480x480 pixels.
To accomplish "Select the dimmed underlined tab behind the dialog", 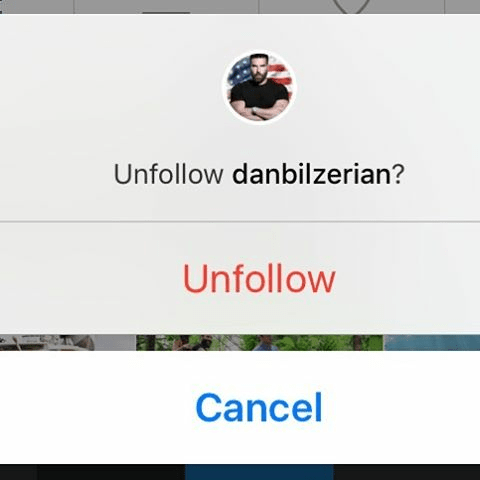I will [166, 7].
